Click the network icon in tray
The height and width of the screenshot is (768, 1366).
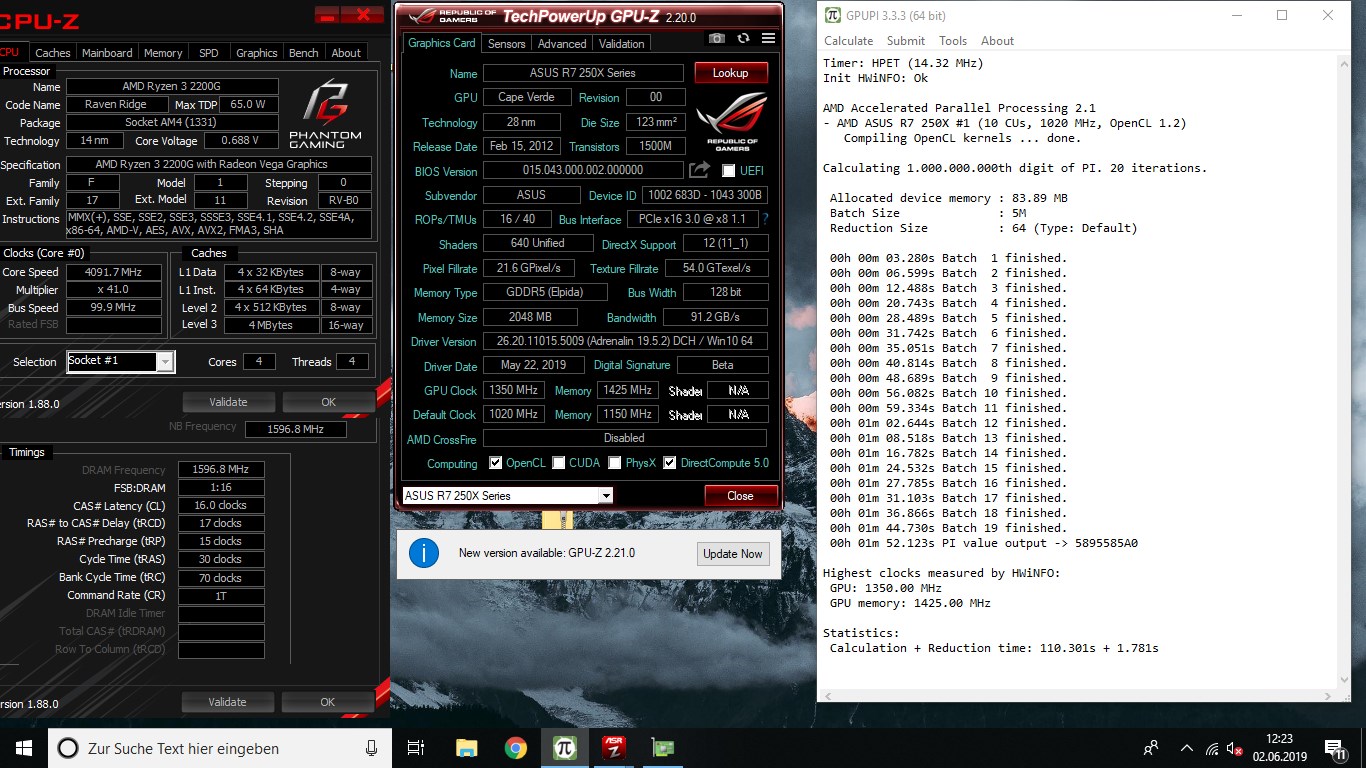coord(1212,748)
